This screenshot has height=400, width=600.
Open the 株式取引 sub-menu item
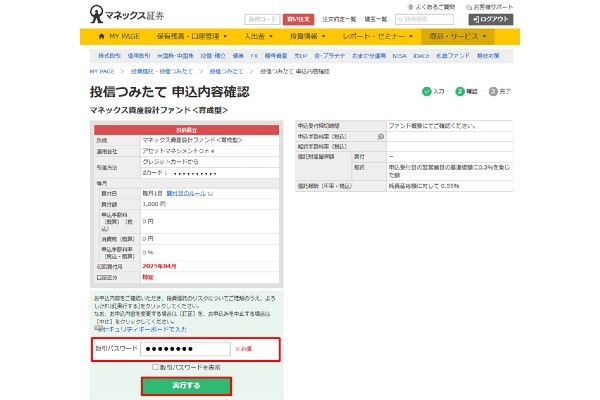(109, 56)
